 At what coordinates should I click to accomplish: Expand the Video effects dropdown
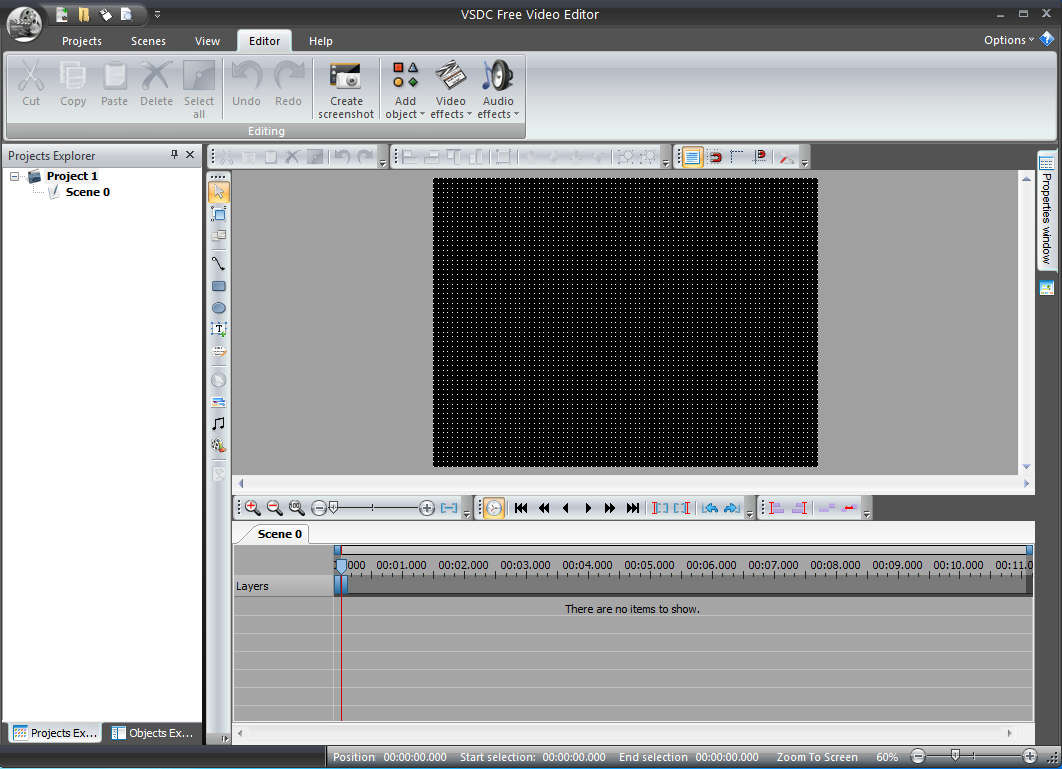point(451,90)
